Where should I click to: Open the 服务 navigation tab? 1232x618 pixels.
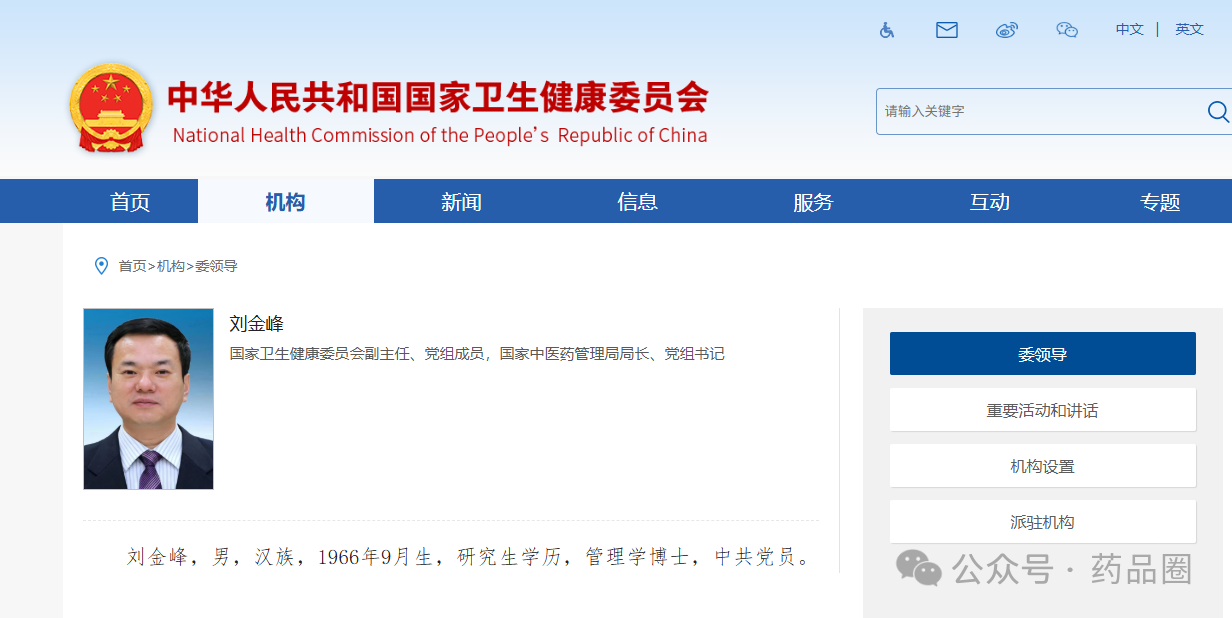click(813, 202)
